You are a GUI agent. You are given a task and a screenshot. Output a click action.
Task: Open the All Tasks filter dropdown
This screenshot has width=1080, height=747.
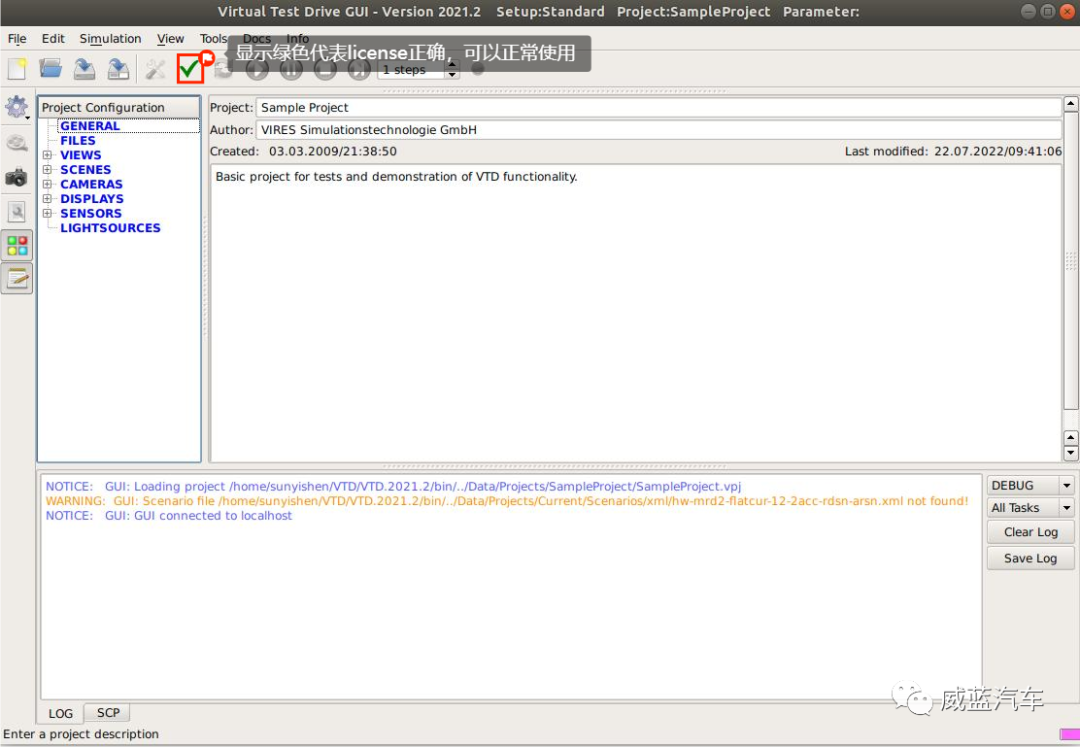1030,508
